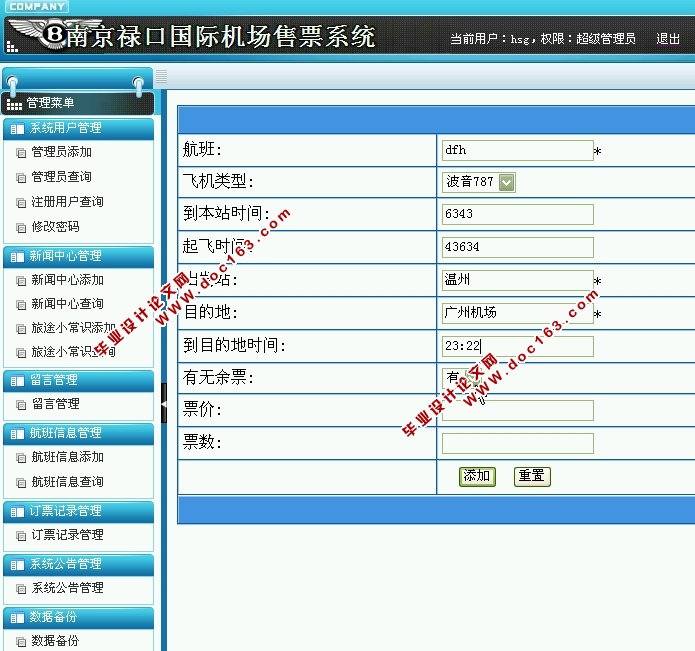Viewport: 695px width, 651px height.
Task: Focus the 到目的地时间 field containing 23:22
Action: click(x=518, y=346)
